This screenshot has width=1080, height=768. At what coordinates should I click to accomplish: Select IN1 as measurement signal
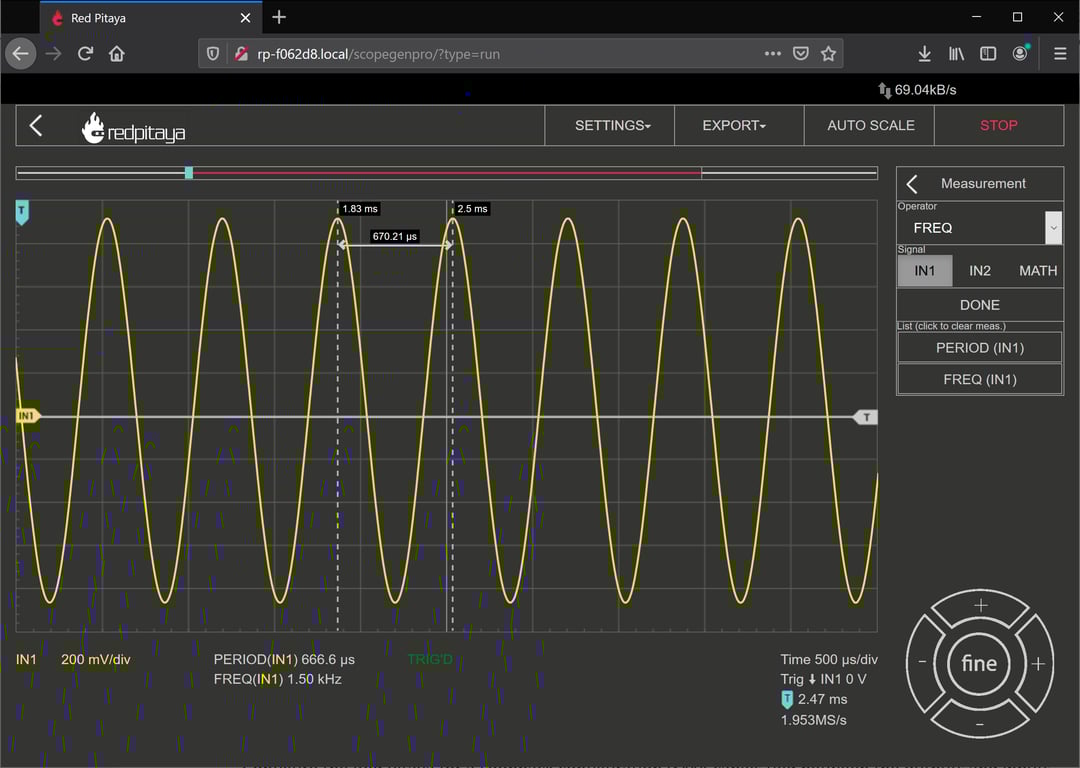click(x=924, y=271)
